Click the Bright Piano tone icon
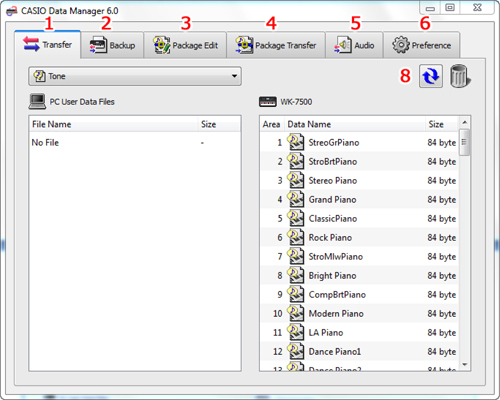This screenshot has width=500, height=400. coord(296,275)
